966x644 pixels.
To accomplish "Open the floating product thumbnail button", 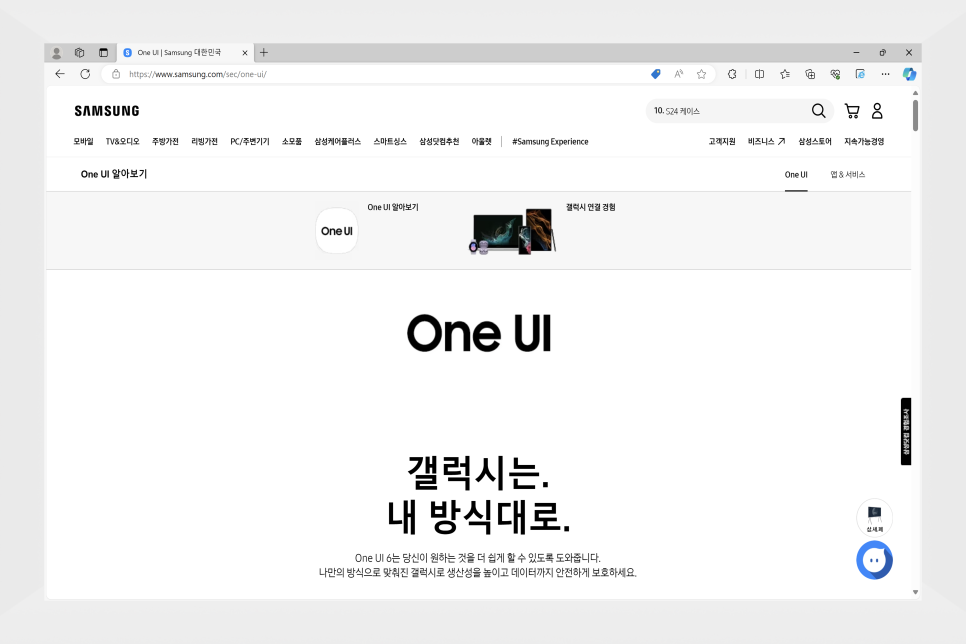I will 874,518.
